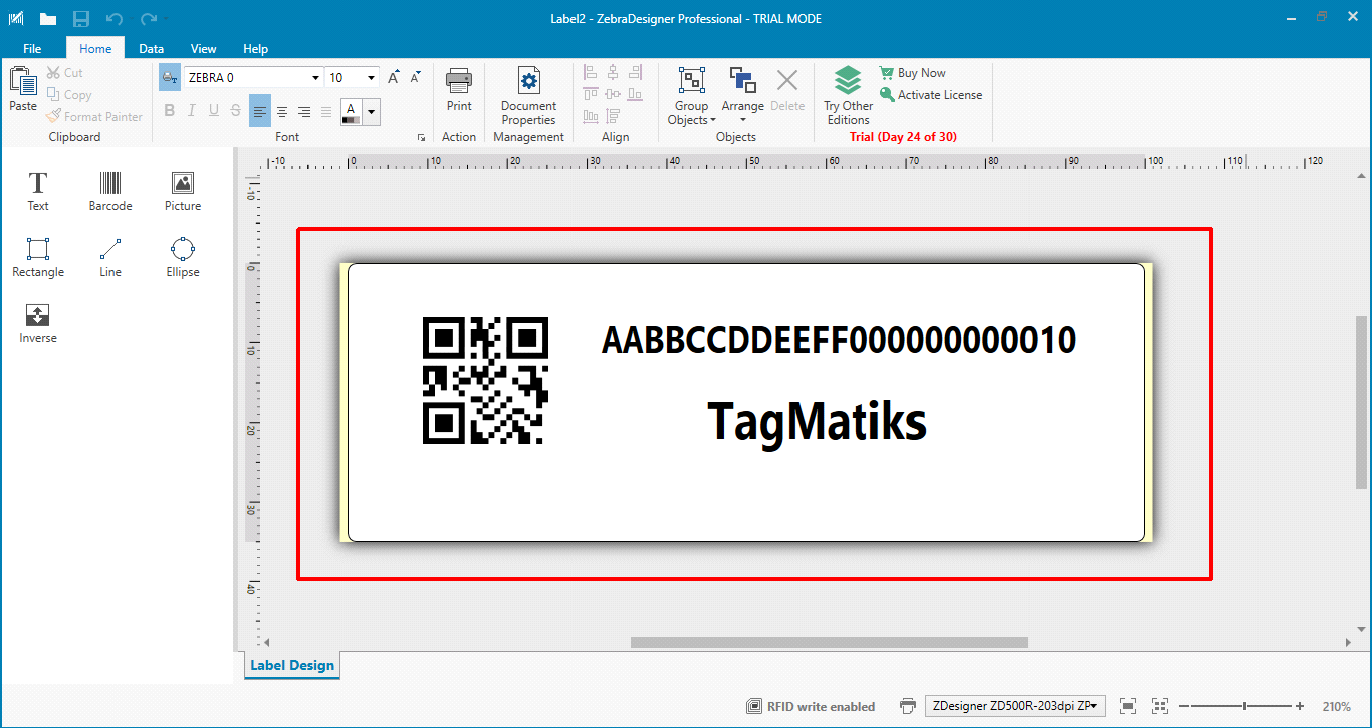Expand the ZEBRA 0 font dropdown

(x=316, y=78)
